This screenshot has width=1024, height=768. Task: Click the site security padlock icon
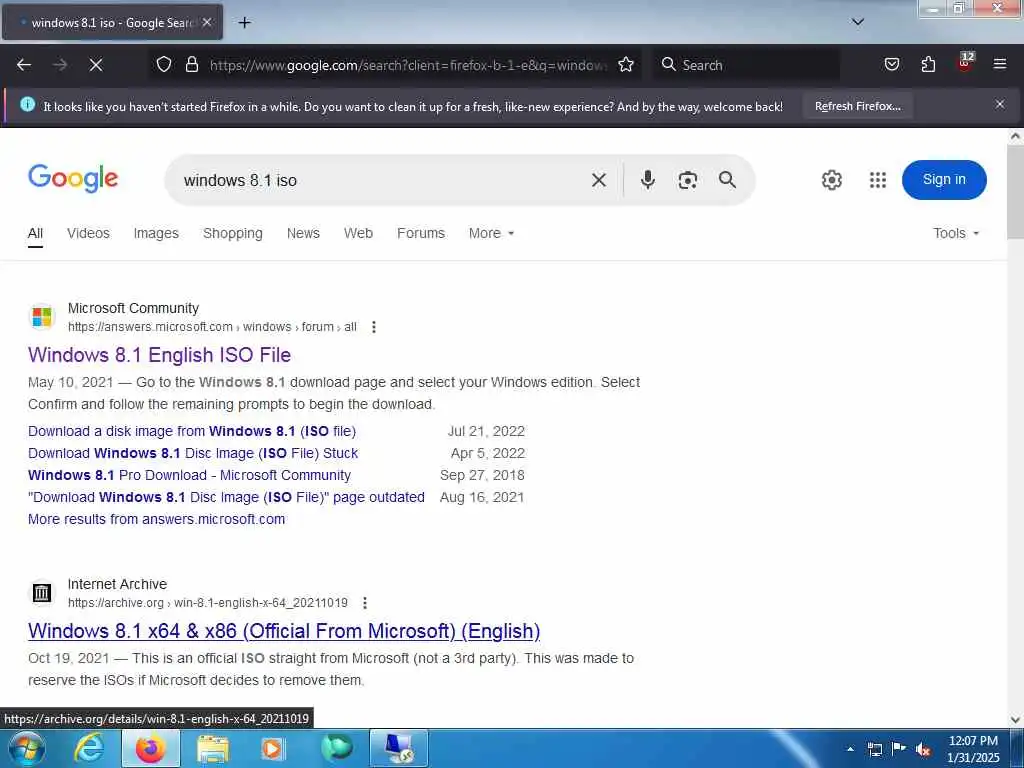191,64
